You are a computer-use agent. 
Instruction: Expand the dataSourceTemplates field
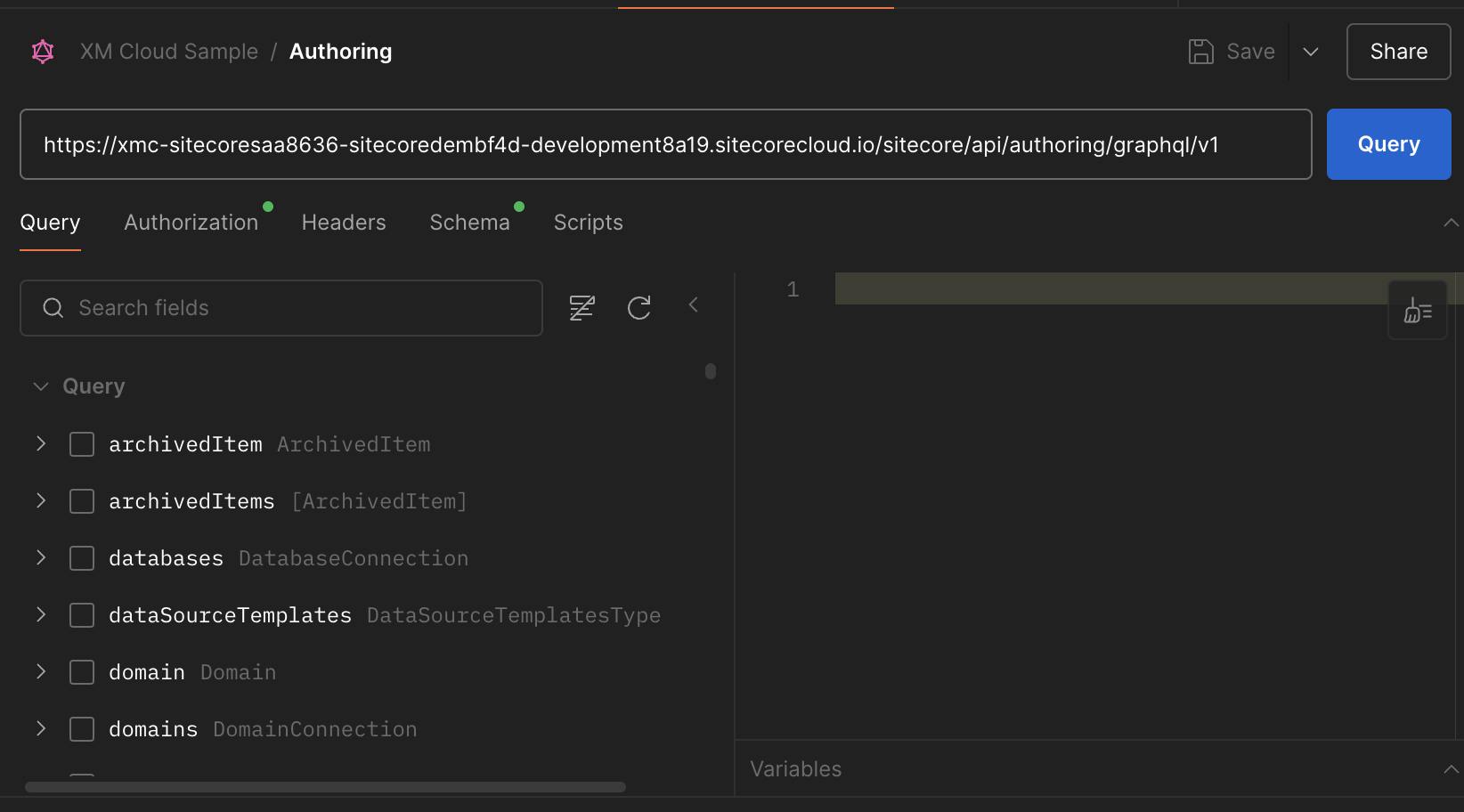tap(41, 614)
